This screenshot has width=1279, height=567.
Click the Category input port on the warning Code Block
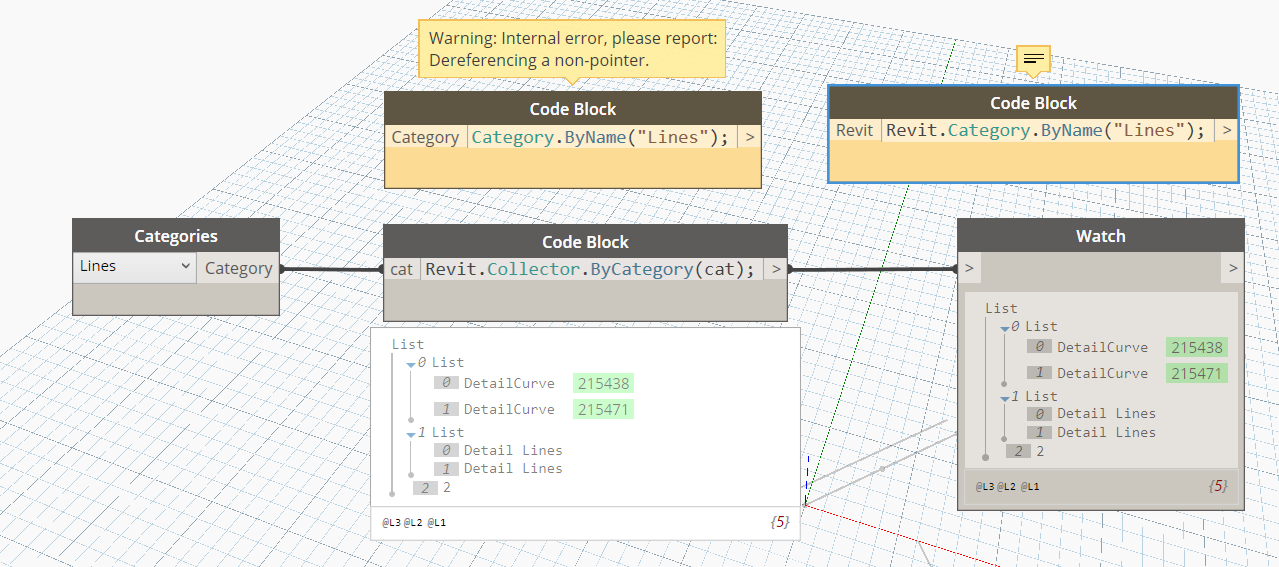[x=425, y=137]
